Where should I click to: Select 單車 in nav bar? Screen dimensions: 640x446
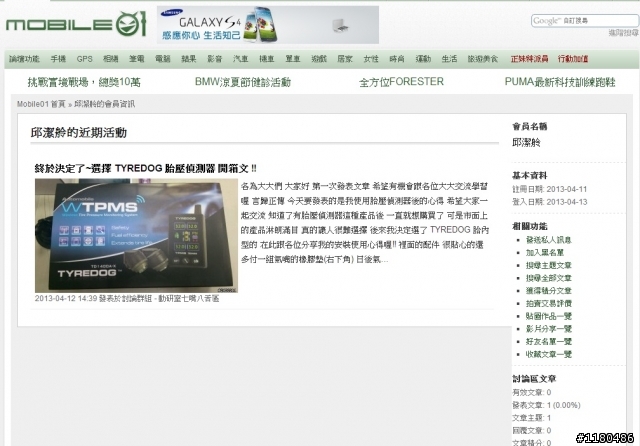[x=293, y=59]
